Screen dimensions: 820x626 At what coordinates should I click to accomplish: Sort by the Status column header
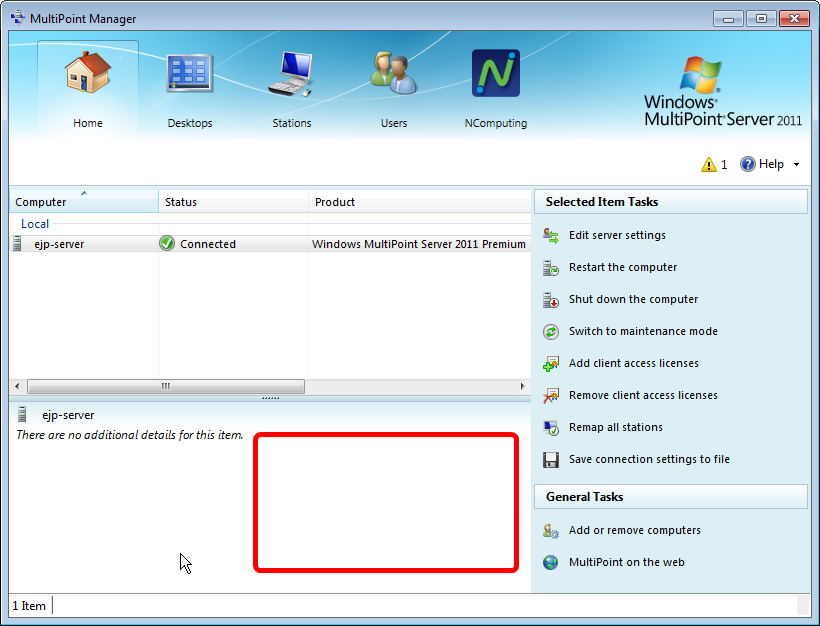coord(233,201)
